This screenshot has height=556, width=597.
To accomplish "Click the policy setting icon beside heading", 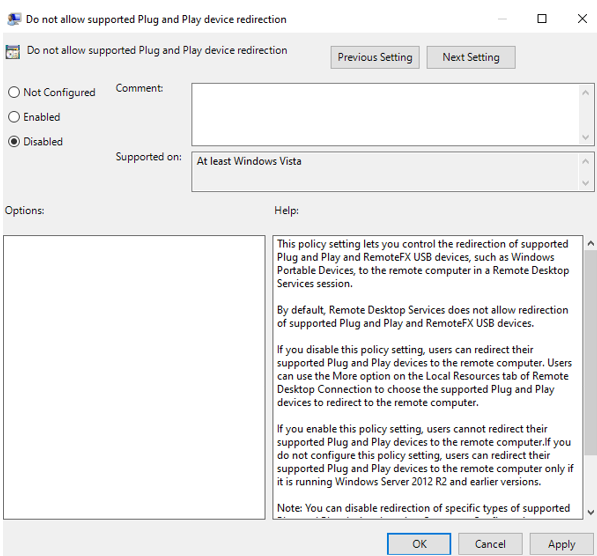I will [13, 52].
